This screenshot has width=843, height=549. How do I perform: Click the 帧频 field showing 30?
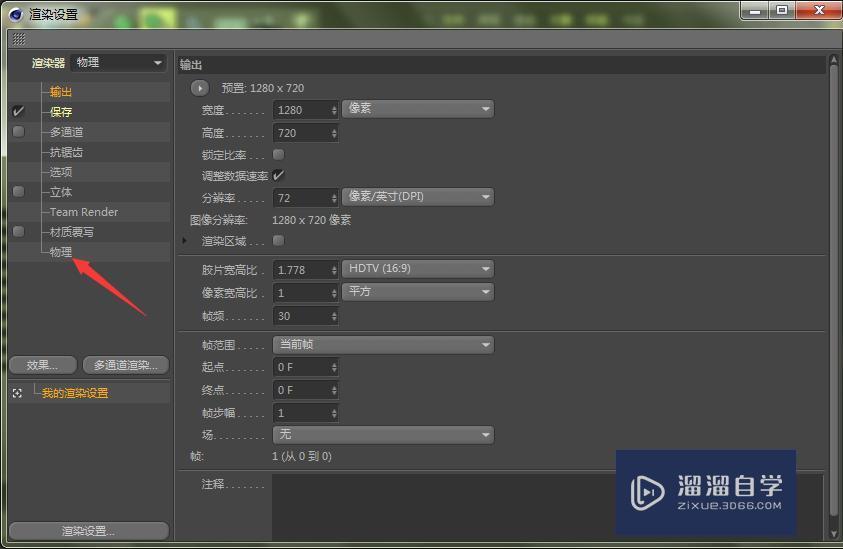point(301,316)
